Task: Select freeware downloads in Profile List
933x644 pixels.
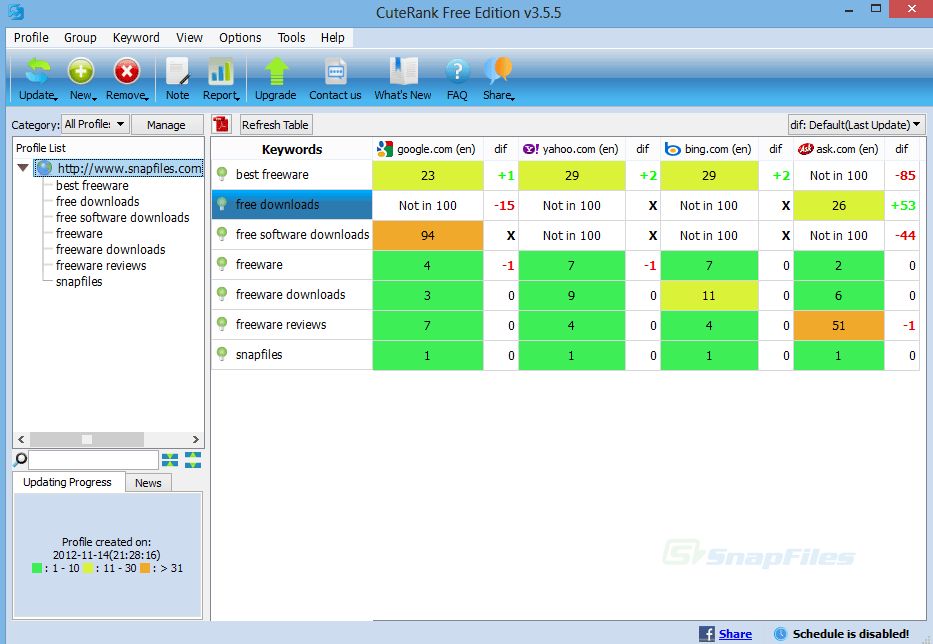Action: [111, 249]
